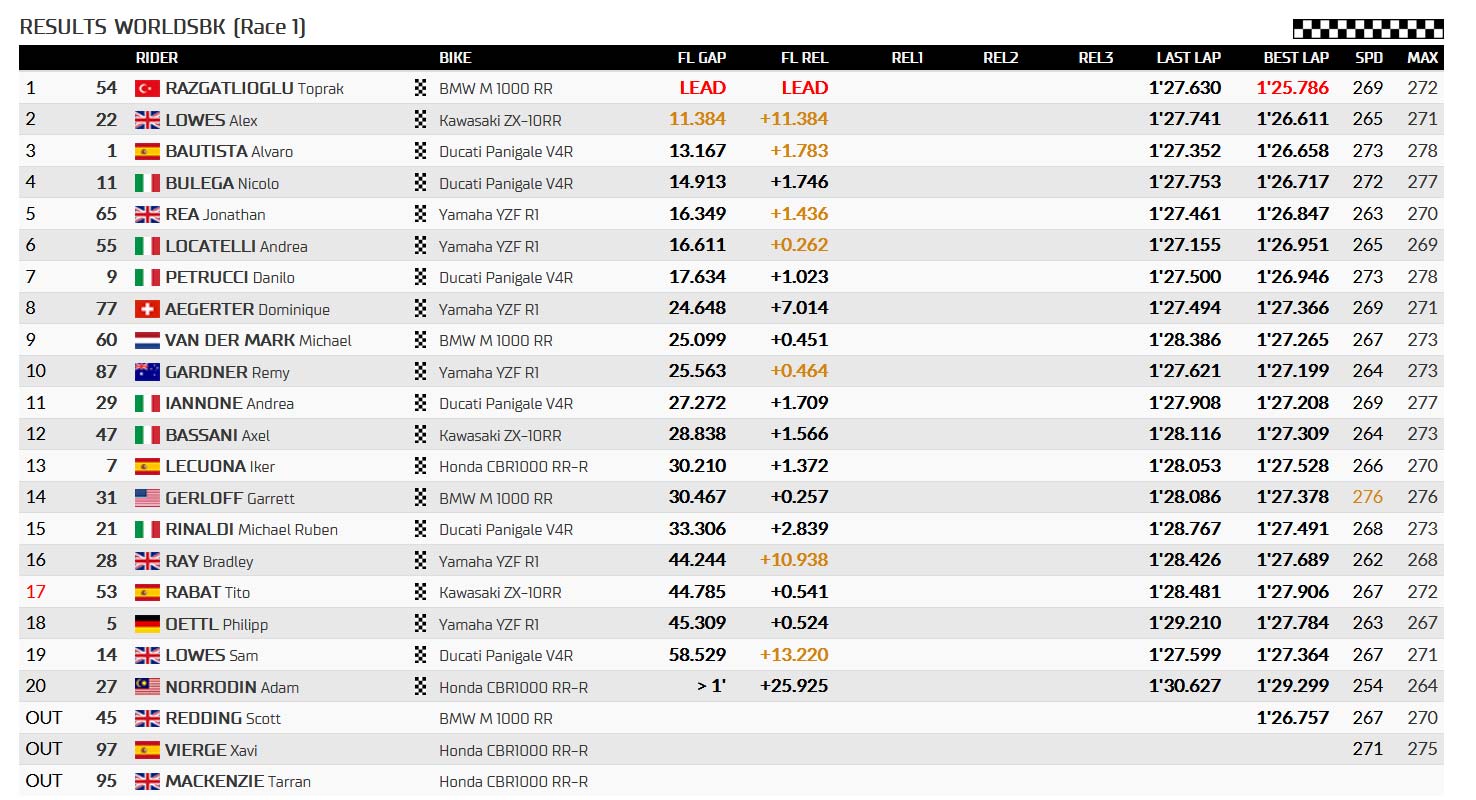Screen dimensions: 1476x800
Task: Click the red LEAD text under FL GAP
Action: click(703, 88)
